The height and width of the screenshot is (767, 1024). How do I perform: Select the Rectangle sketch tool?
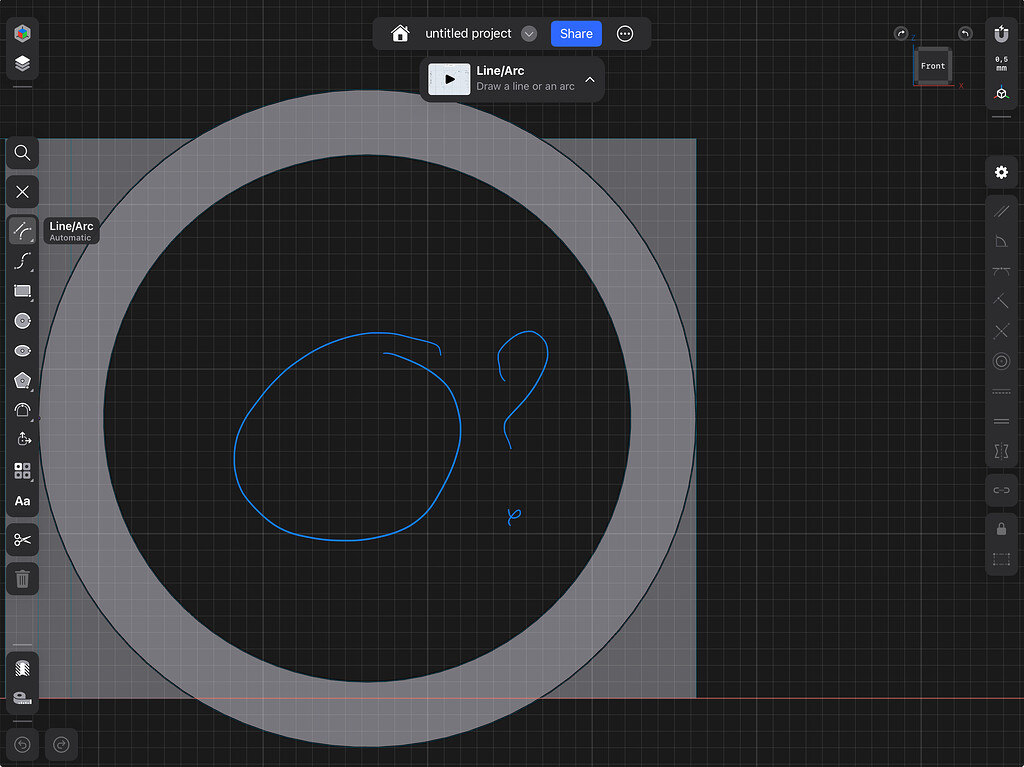point(22,291)
